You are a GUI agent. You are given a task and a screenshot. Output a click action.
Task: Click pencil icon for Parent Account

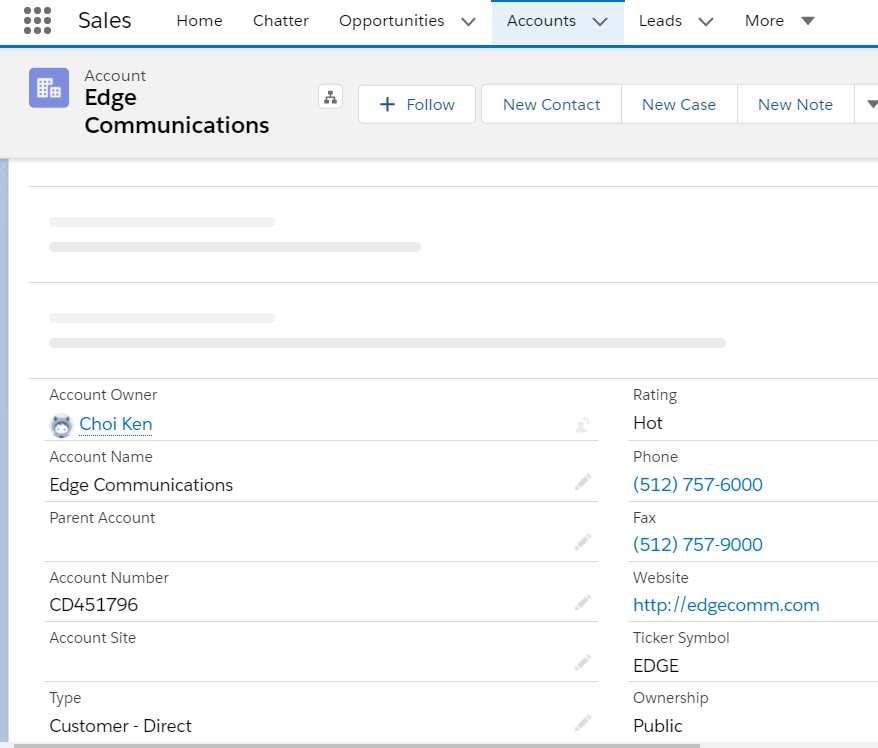[582, 542]
